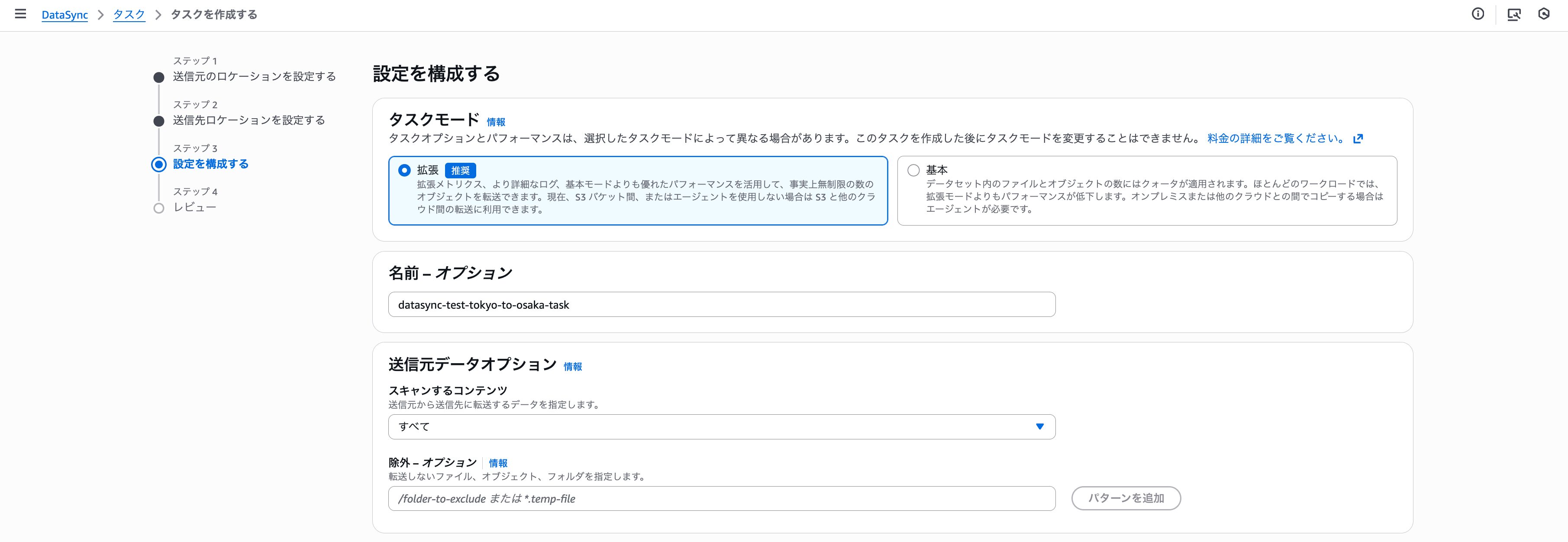Go to DataSync breadcrumb link
Viewport: 1568px width, 542px height.
pos(65,15)
